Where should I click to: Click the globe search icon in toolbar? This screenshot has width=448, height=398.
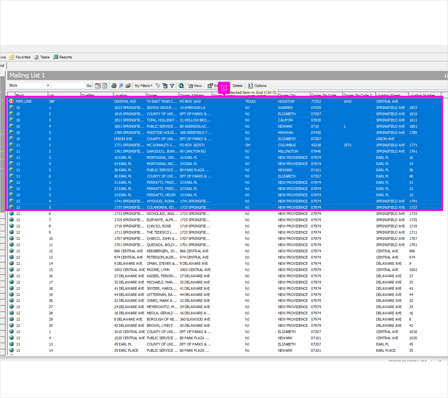point(181,86)
